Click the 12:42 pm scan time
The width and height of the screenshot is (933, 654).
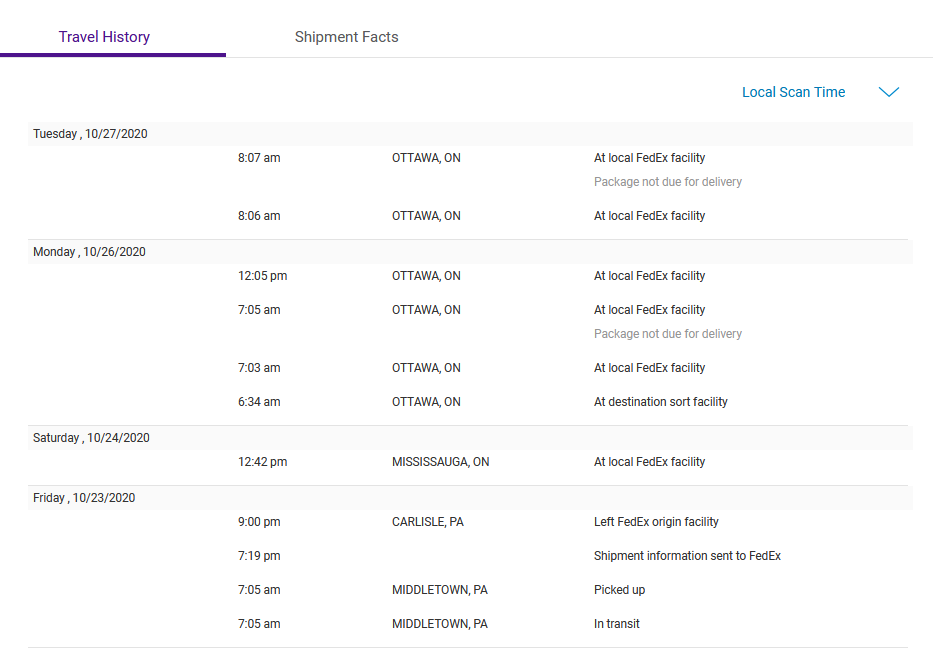[x=262, y=462]
